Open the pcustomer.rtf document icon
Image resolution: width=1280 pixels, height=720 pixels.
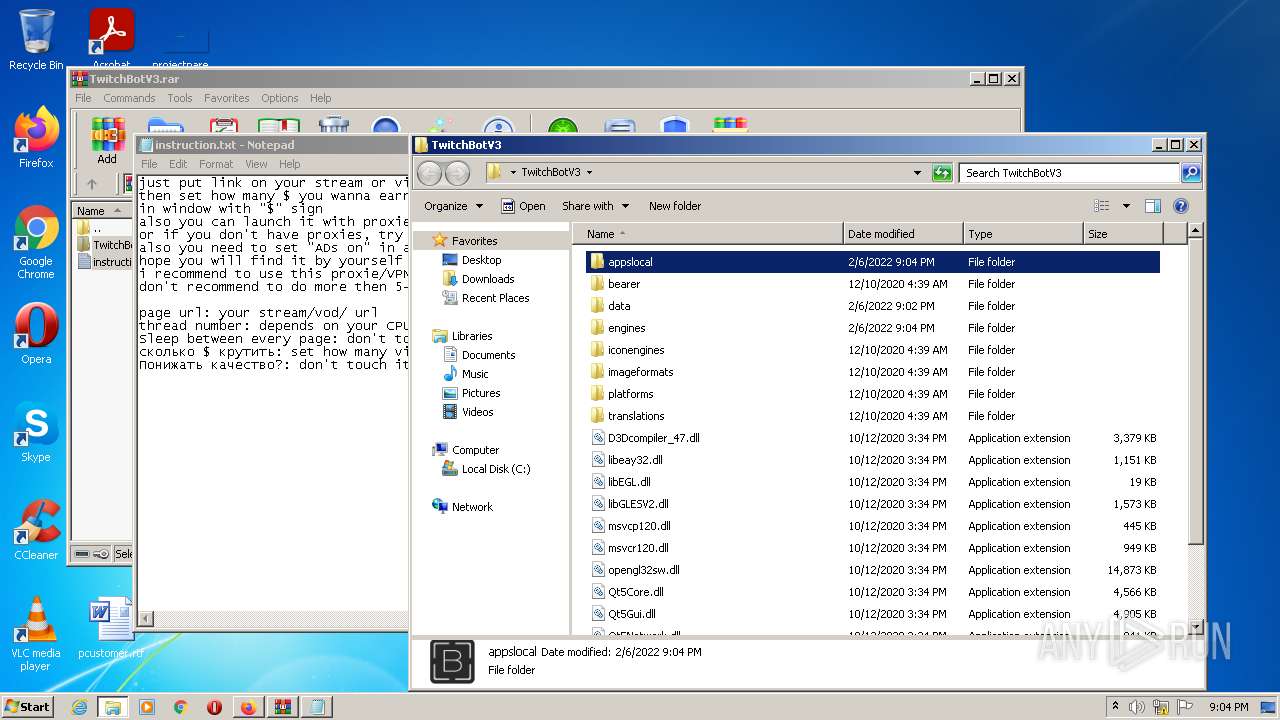pos(111,628)
